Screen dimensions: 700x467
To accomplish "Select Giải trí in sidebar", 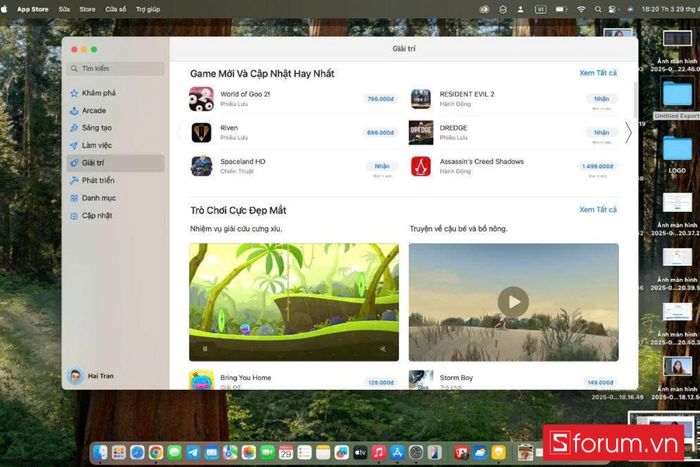I will click(x=116, y=163).
